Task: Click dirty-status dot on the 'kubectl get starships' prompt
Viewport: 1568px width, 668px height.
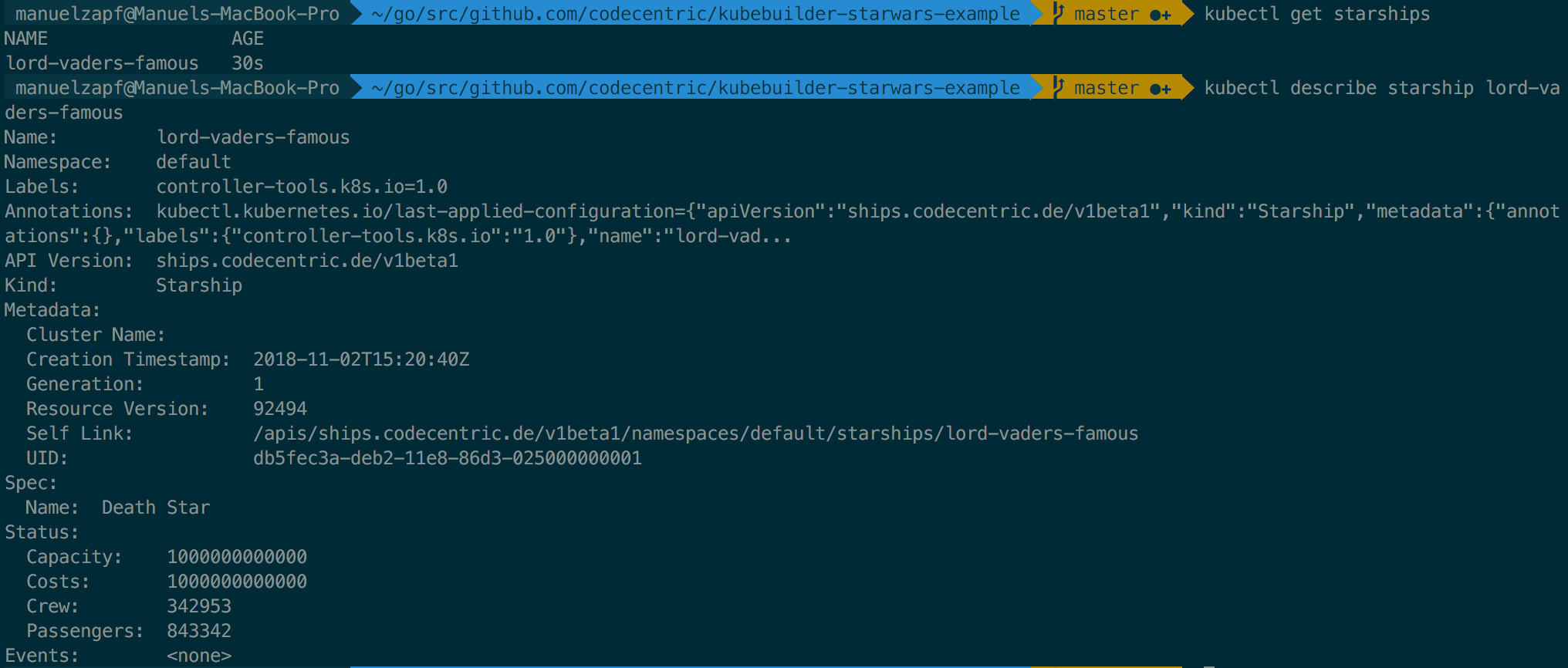Action: click(x=1155, y=15)
